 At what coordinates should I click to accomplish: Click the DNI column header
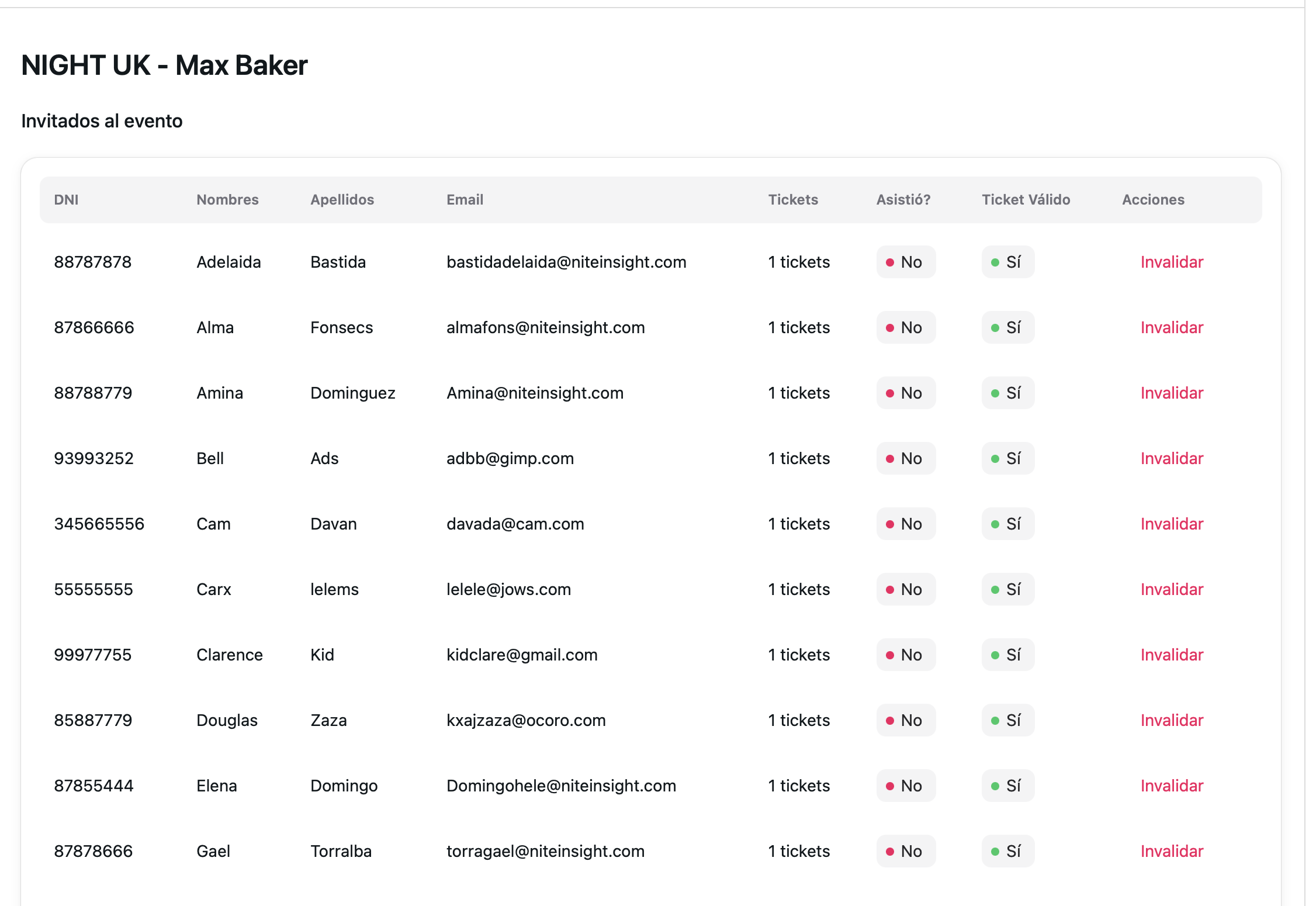pos(66,200)
